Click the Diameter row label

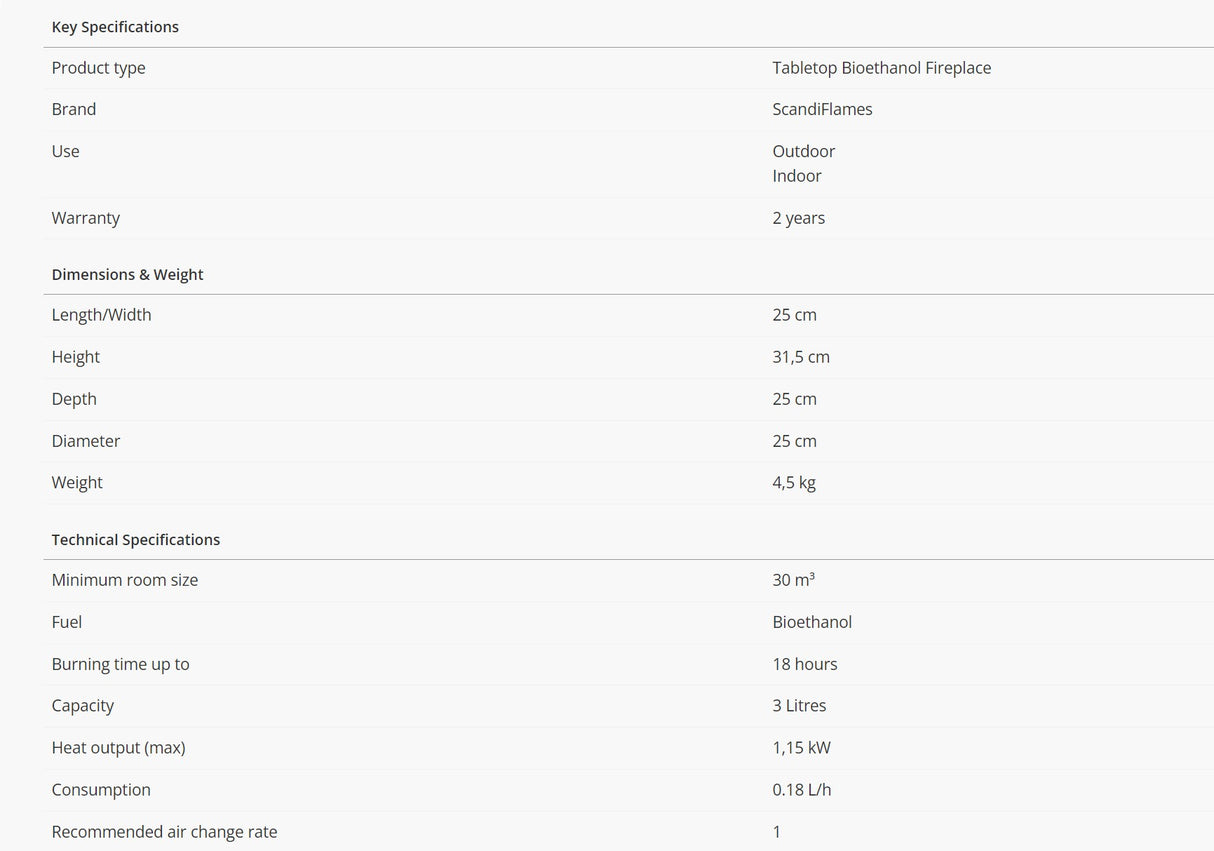[86, 441]
